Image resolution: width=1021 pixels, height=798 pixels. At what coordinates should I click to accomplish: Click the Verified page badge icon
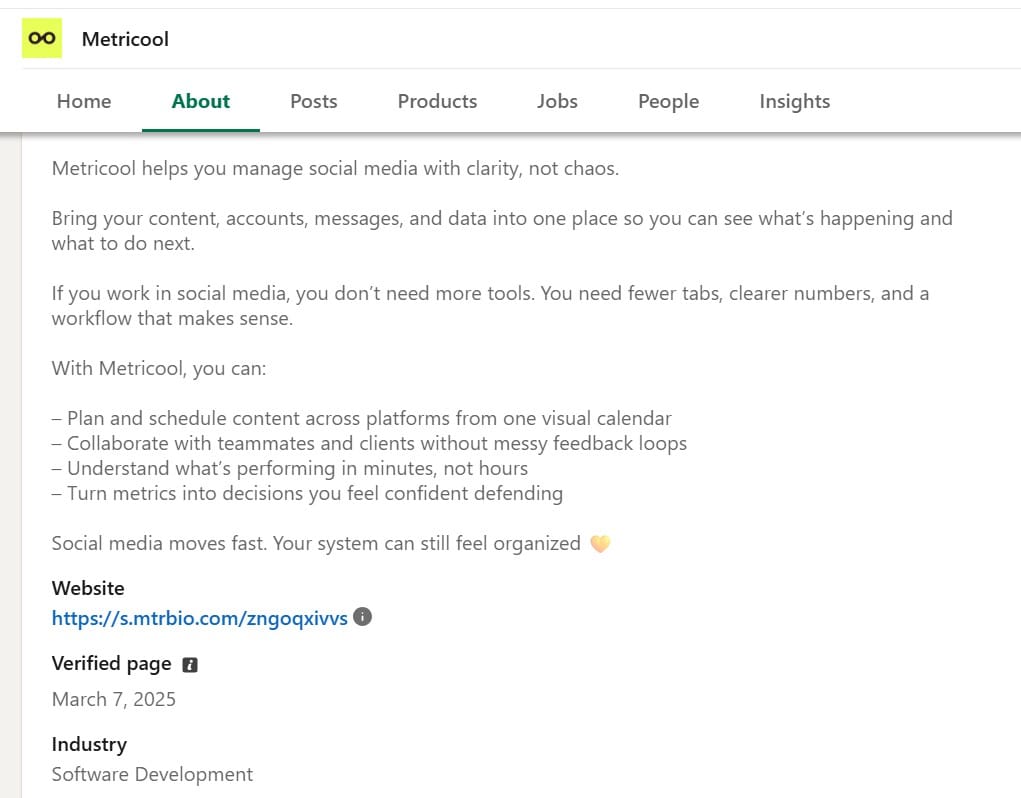click(189, 665)
